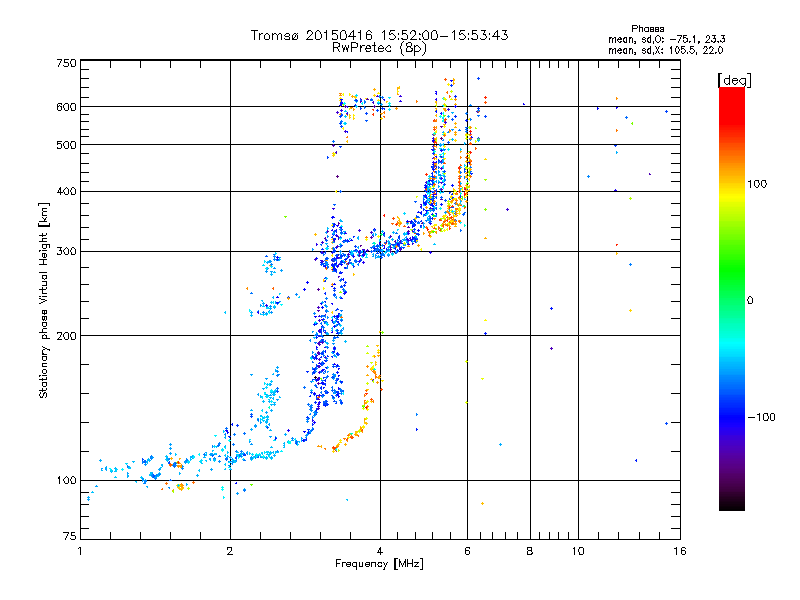
Task: Click the '[deg]' colorbar unit label
Action: [x=734, y=80]
